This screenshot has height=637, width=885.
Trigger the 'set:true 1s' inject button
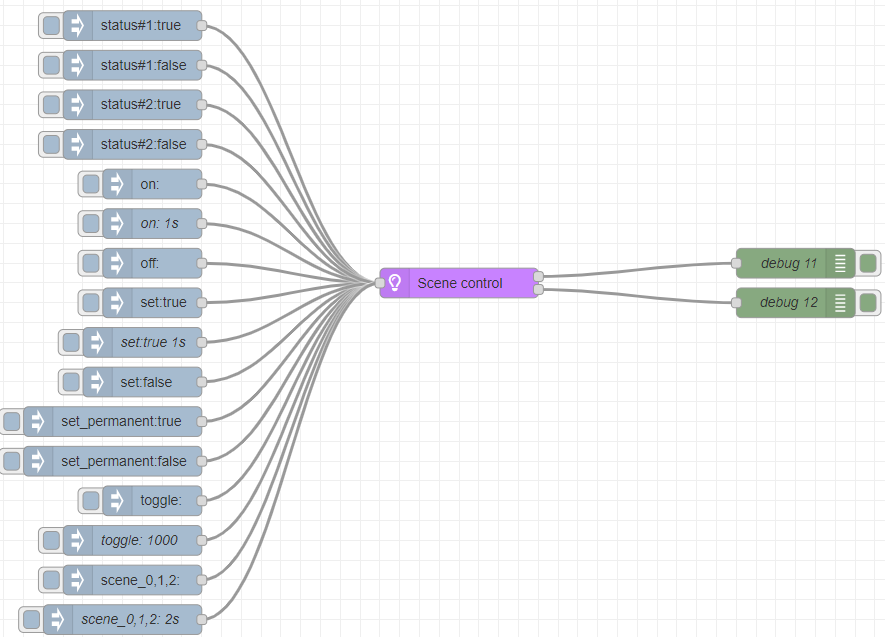click(71, 342)
